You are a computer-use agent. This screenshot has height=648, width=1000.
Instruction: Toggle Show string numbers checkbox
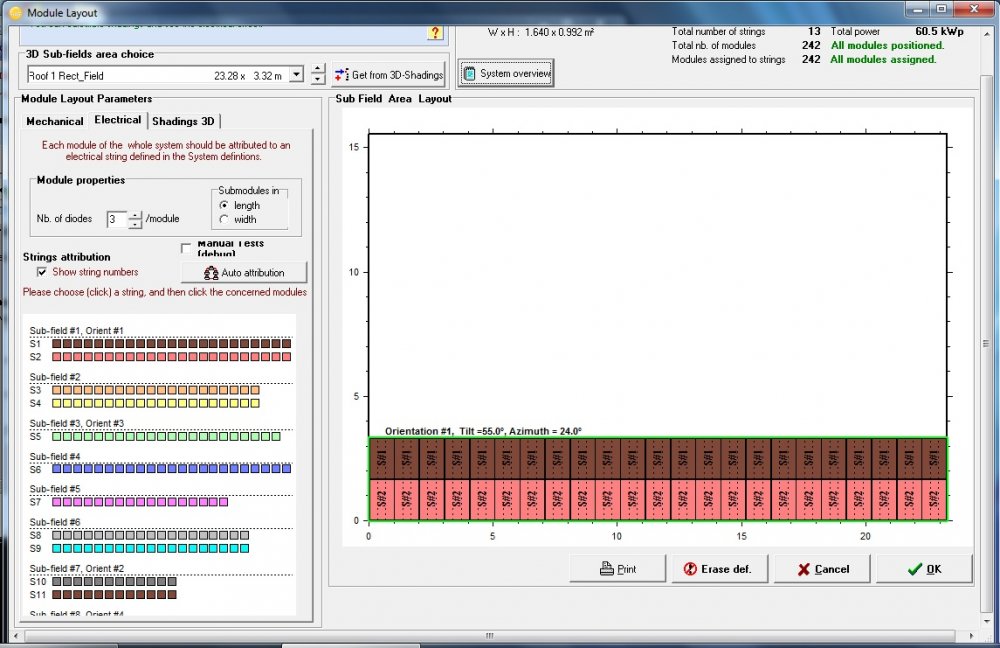(x=42, y=272)
